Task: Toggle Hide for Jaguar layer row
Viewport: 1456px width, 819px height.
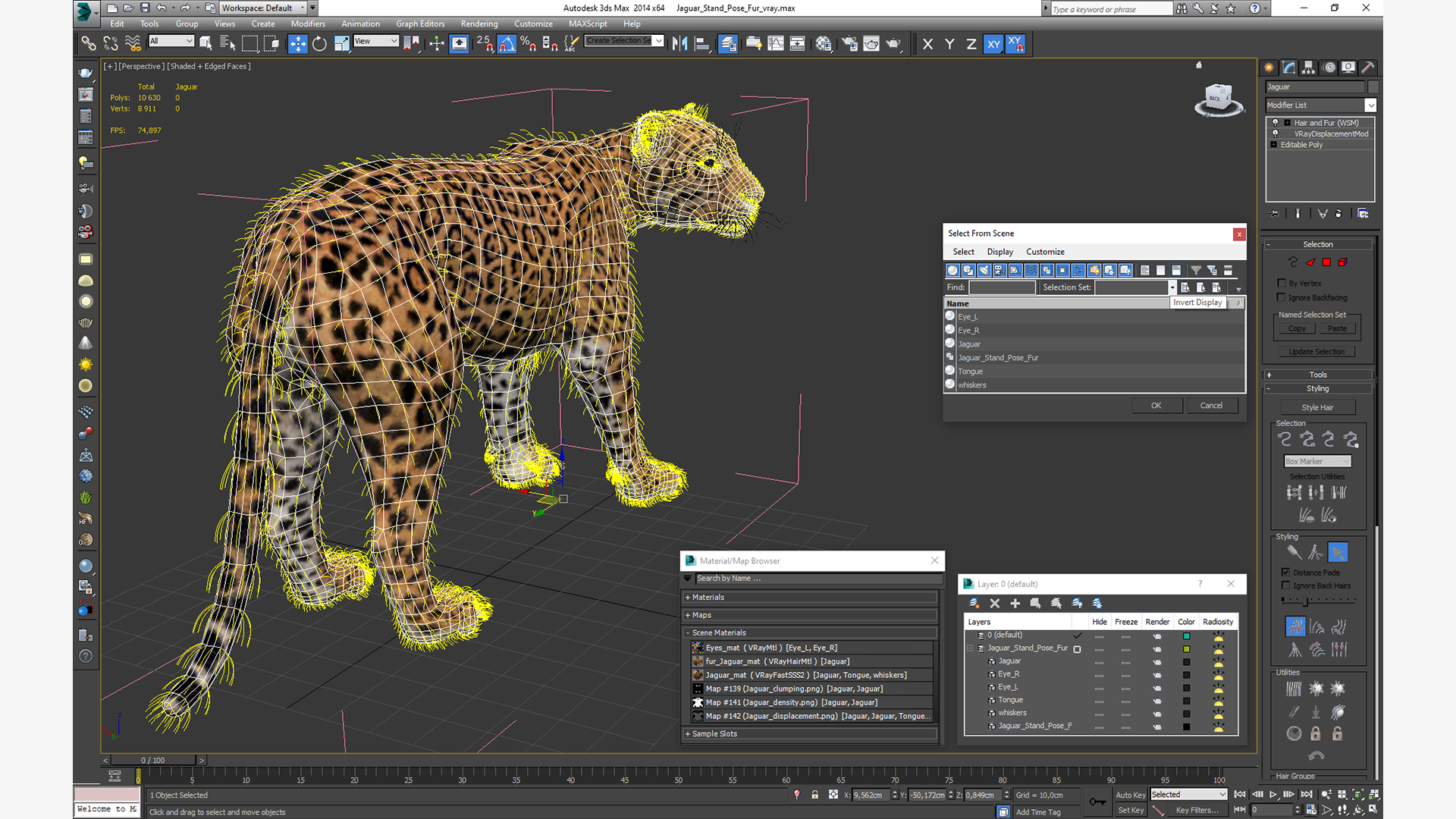Action: [x=1099, y=661]
